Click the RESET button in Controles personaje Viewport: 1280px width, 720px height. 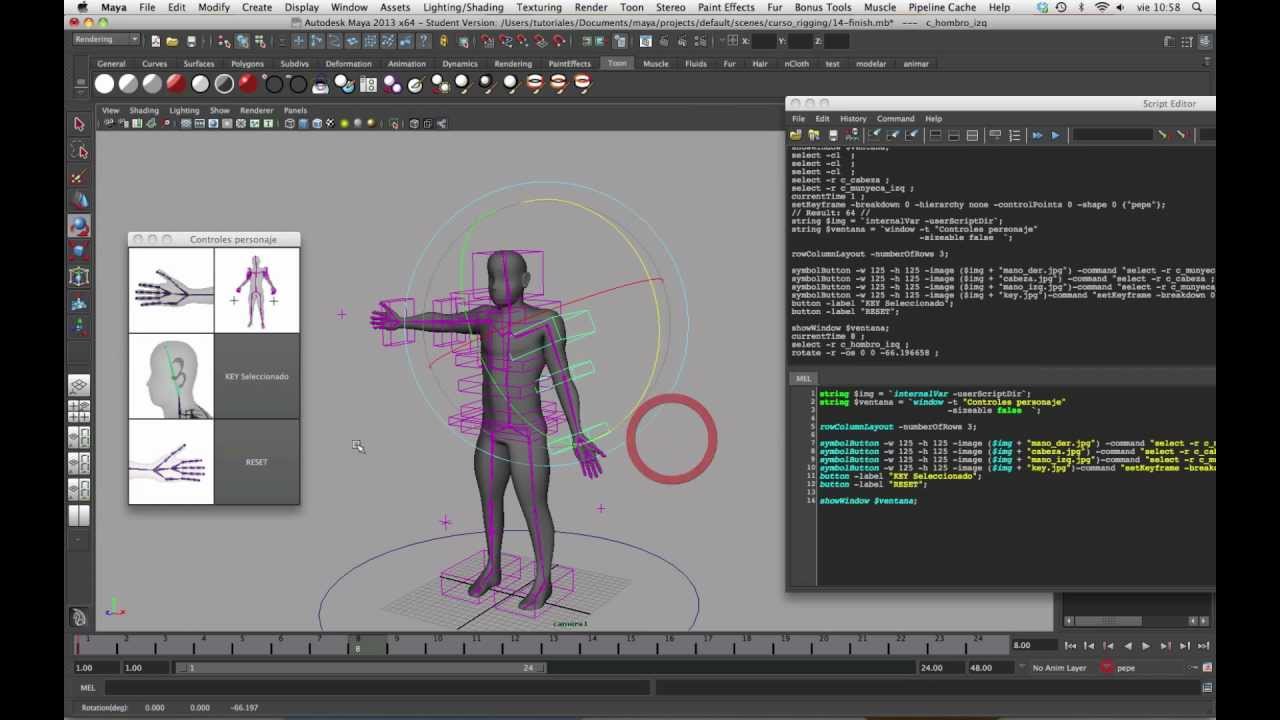pyautogui.click(x=257, y=462)
